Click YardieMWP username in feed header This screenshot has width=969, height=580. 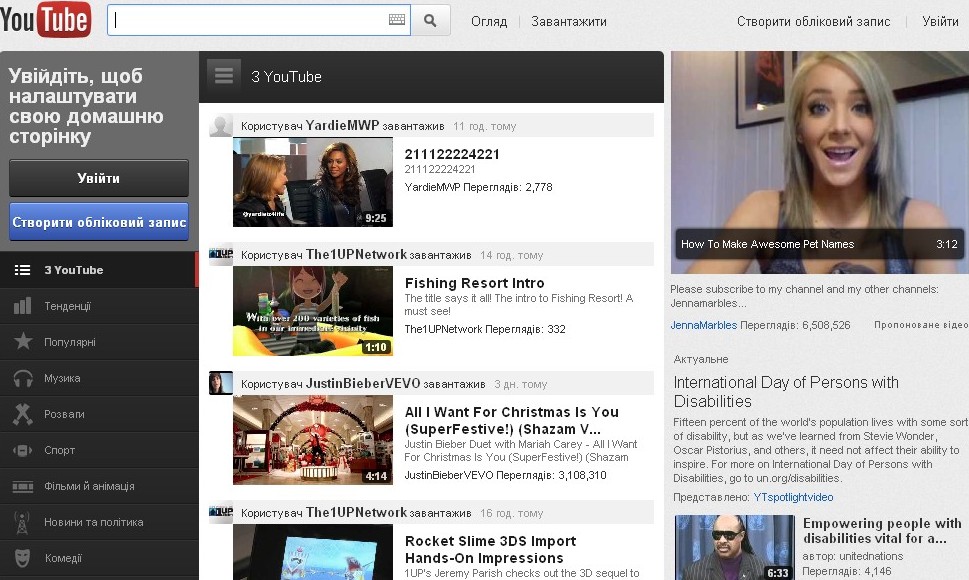[342, 125]
